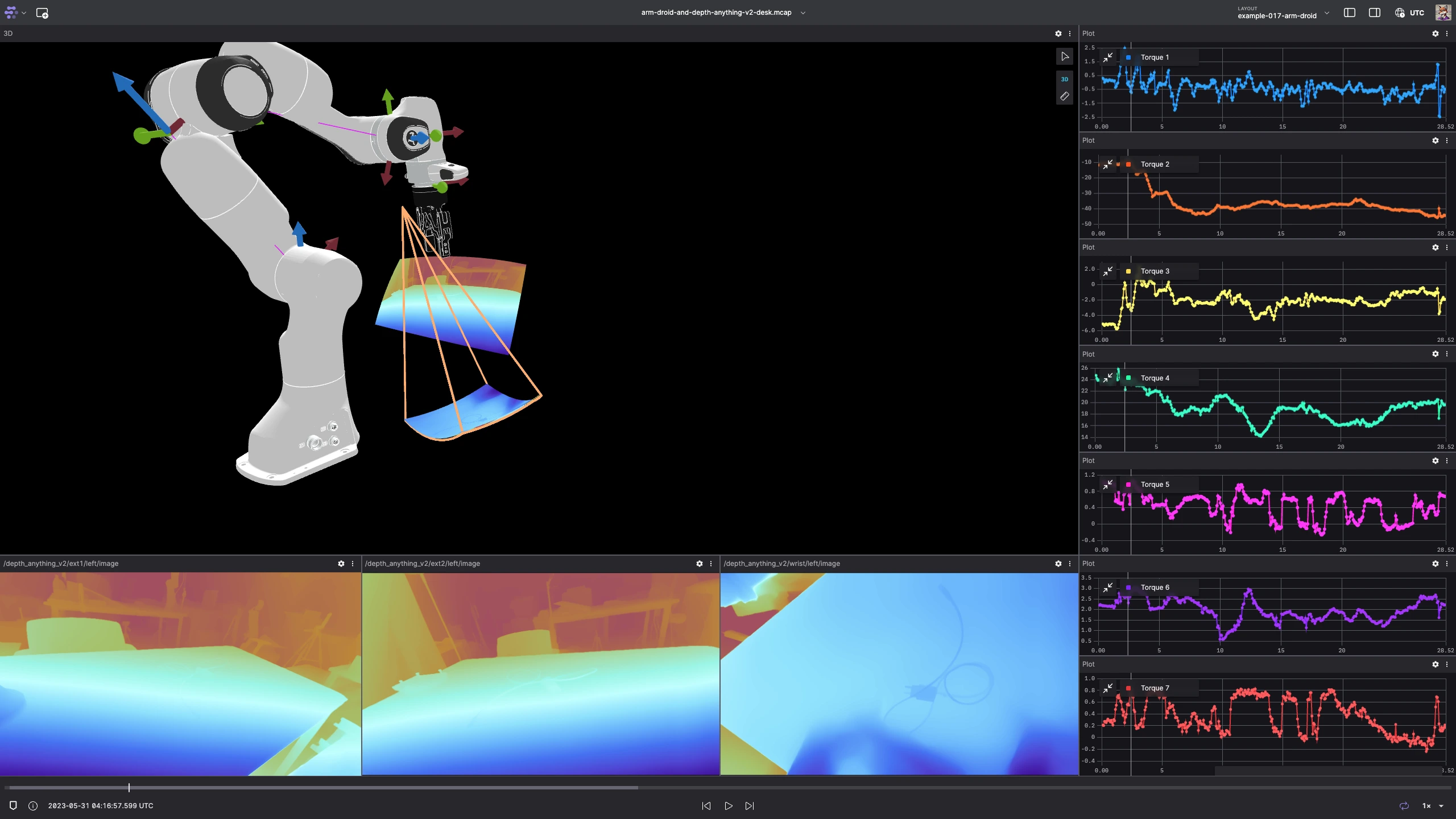The image size is (1456, 819).
Task: Open the data source dropdown next to the Foxglove logo
Action: tap(23, 13)
